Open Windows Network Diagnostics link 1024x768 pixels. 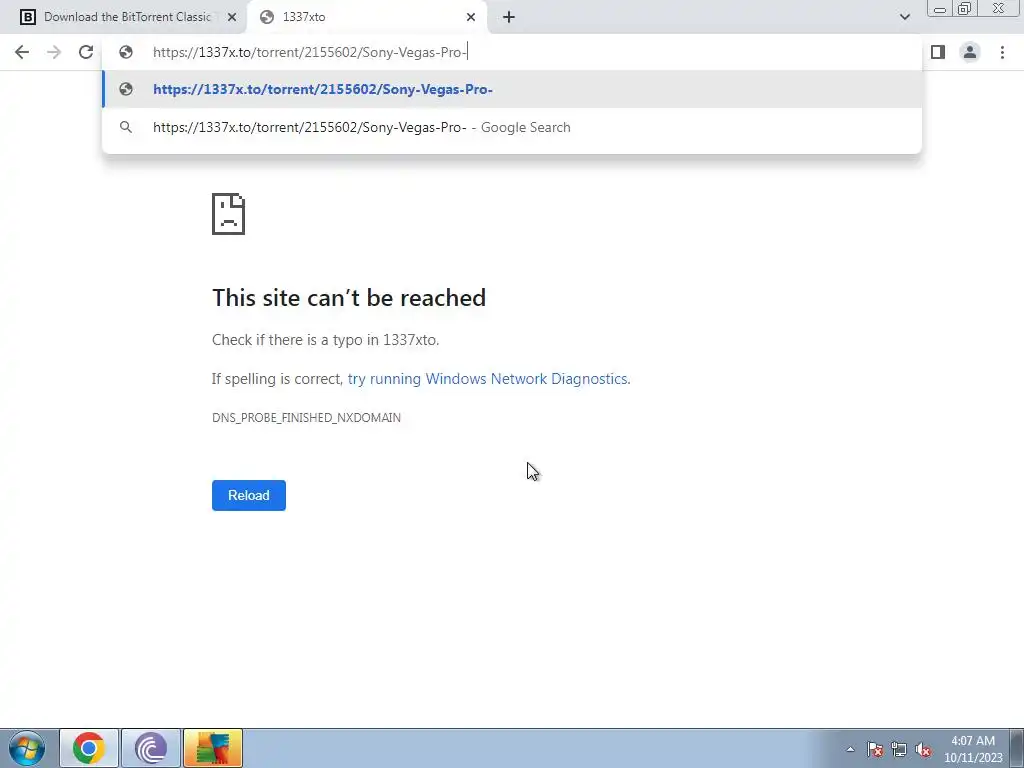pos(488,379)
